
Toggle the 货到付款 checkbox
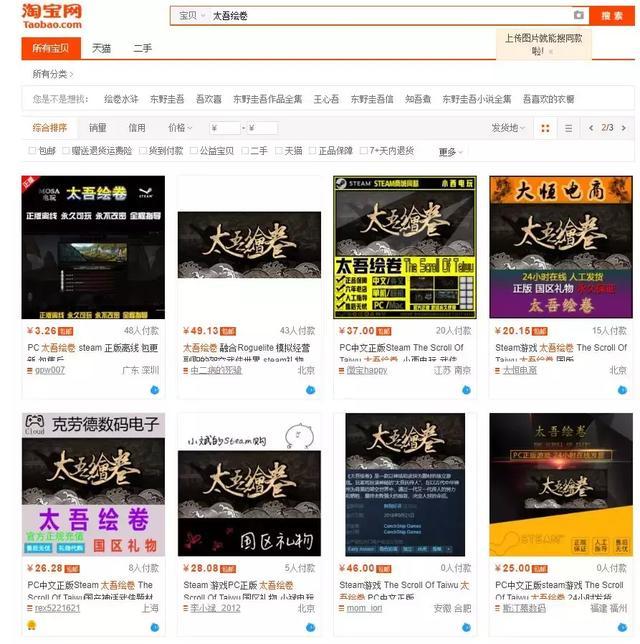pos(143,151)
